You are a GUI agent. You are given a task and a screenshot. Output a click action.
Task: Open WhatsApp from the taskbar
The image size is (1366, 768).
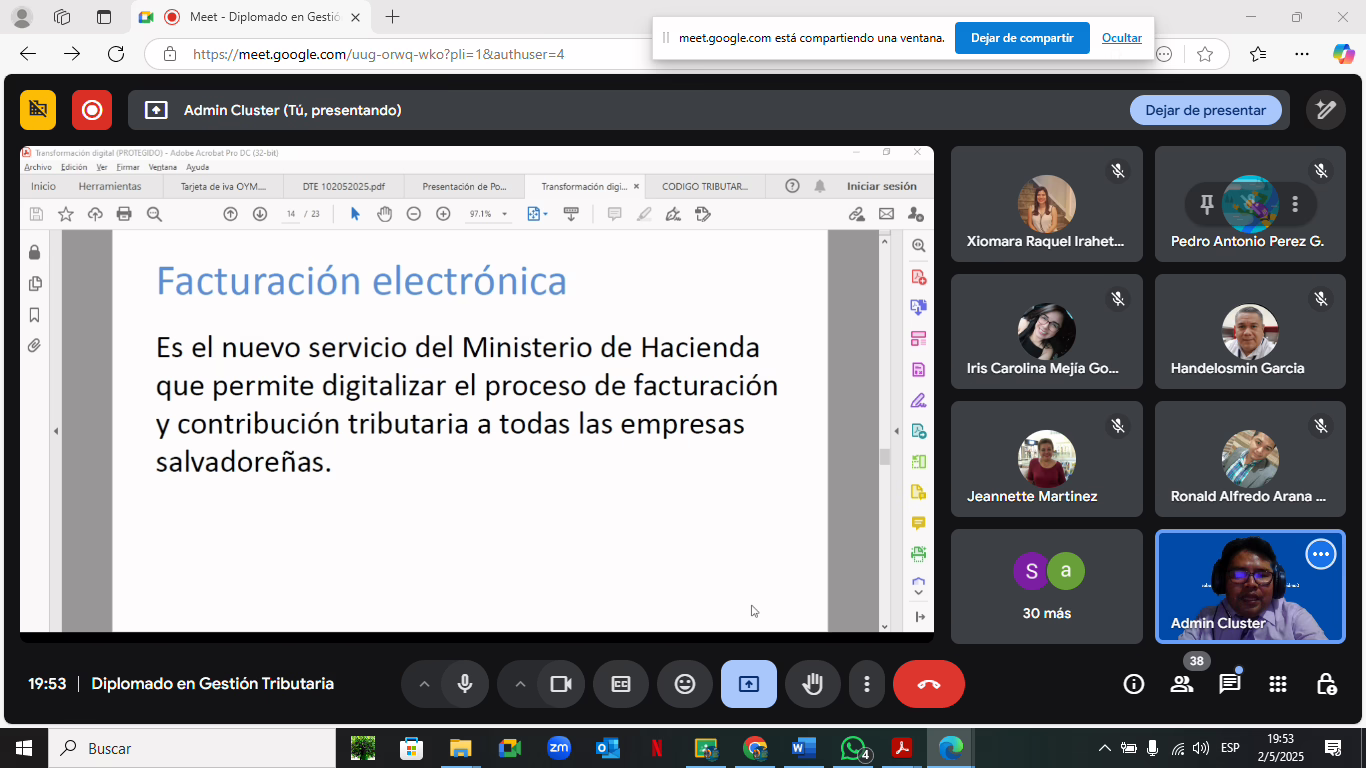click(x=853, y=748)
